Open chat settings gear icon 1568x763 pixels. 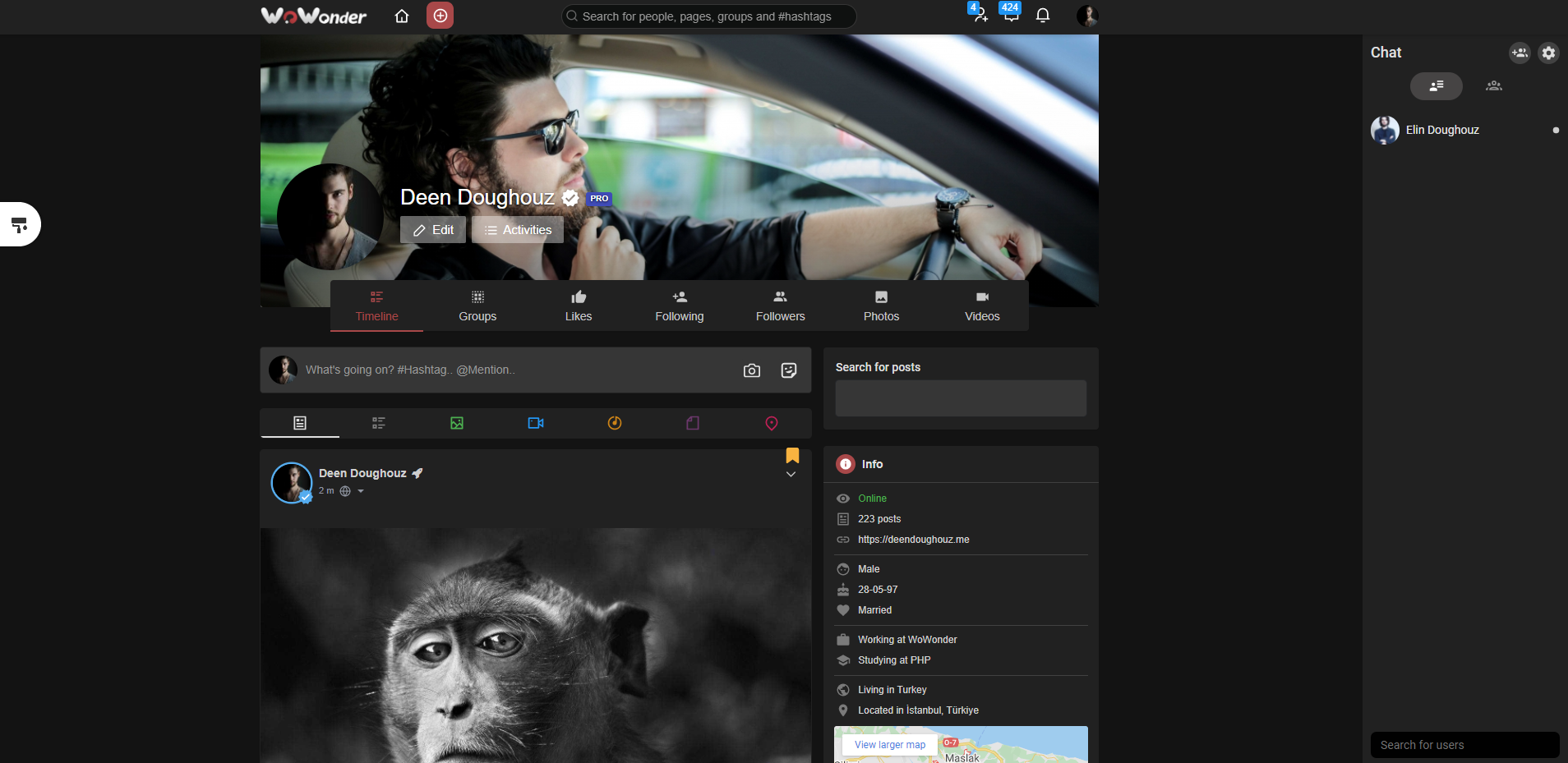click(1548, 53)
